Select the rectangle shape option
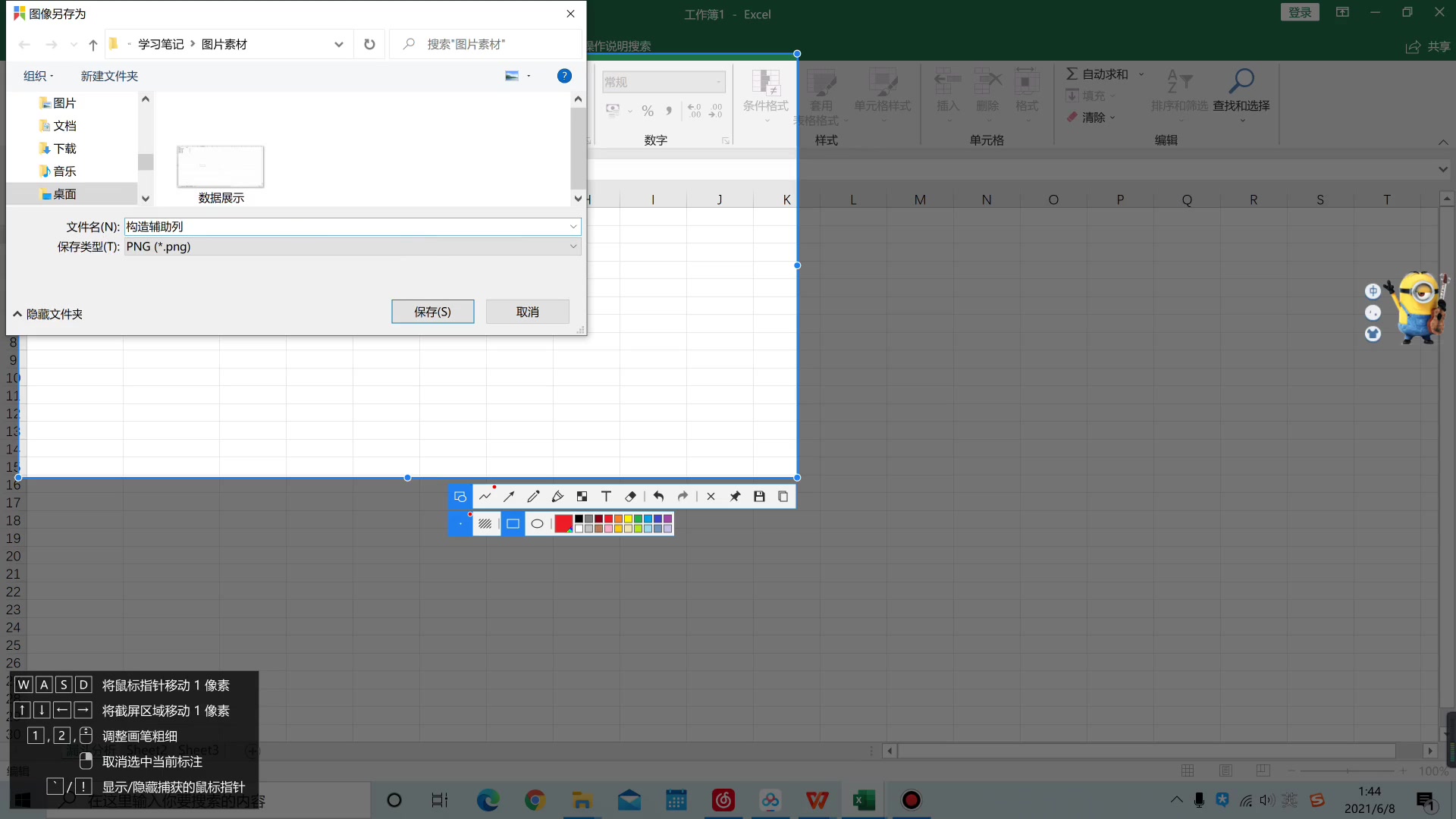Screen dimensions: 1456x819 tap(513, 524)
